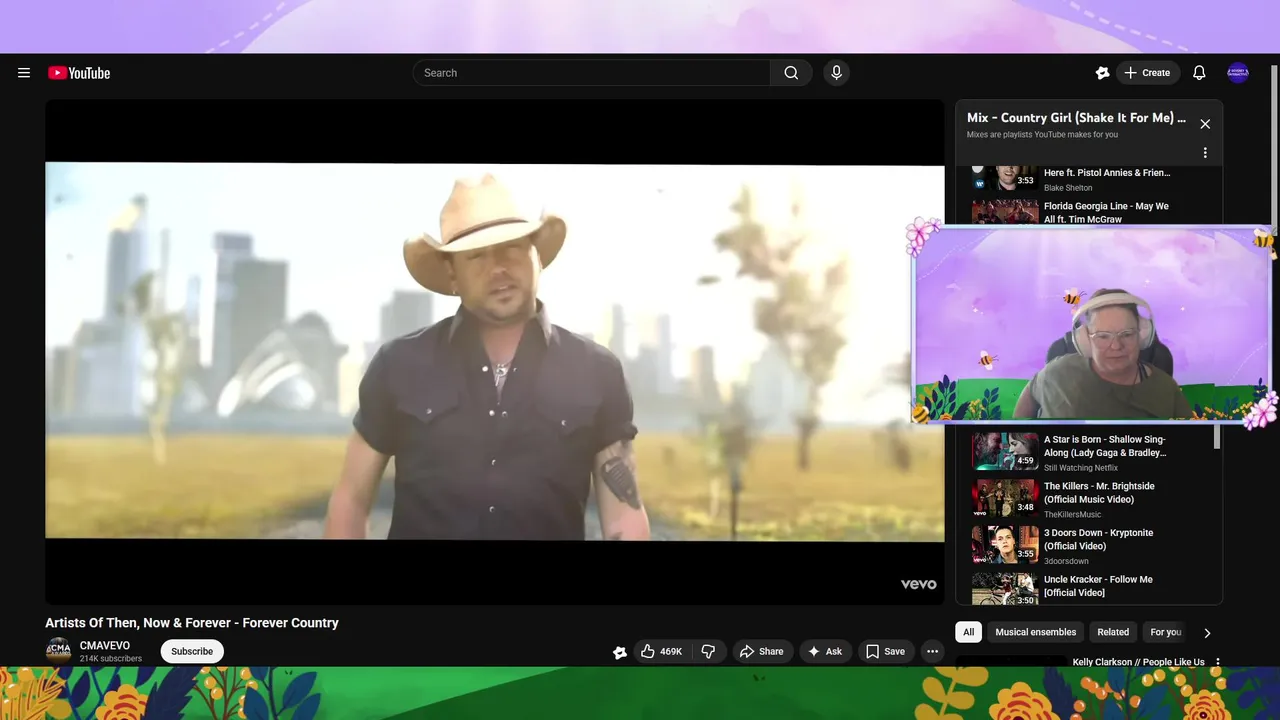Click the video title Forever Country
The image size is (1280, 720).
192,623
